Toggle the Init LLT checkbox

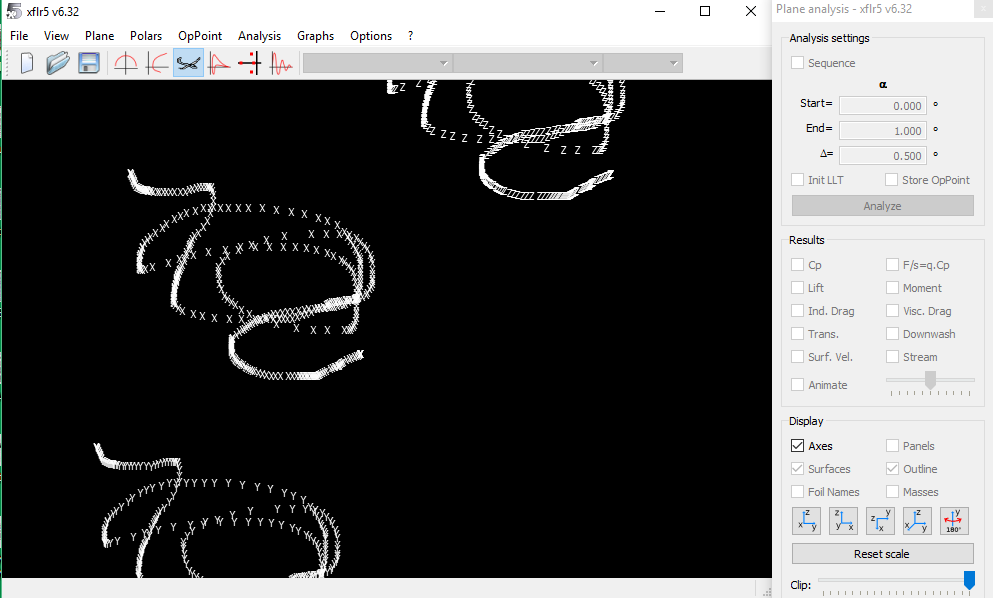[797, 180]
